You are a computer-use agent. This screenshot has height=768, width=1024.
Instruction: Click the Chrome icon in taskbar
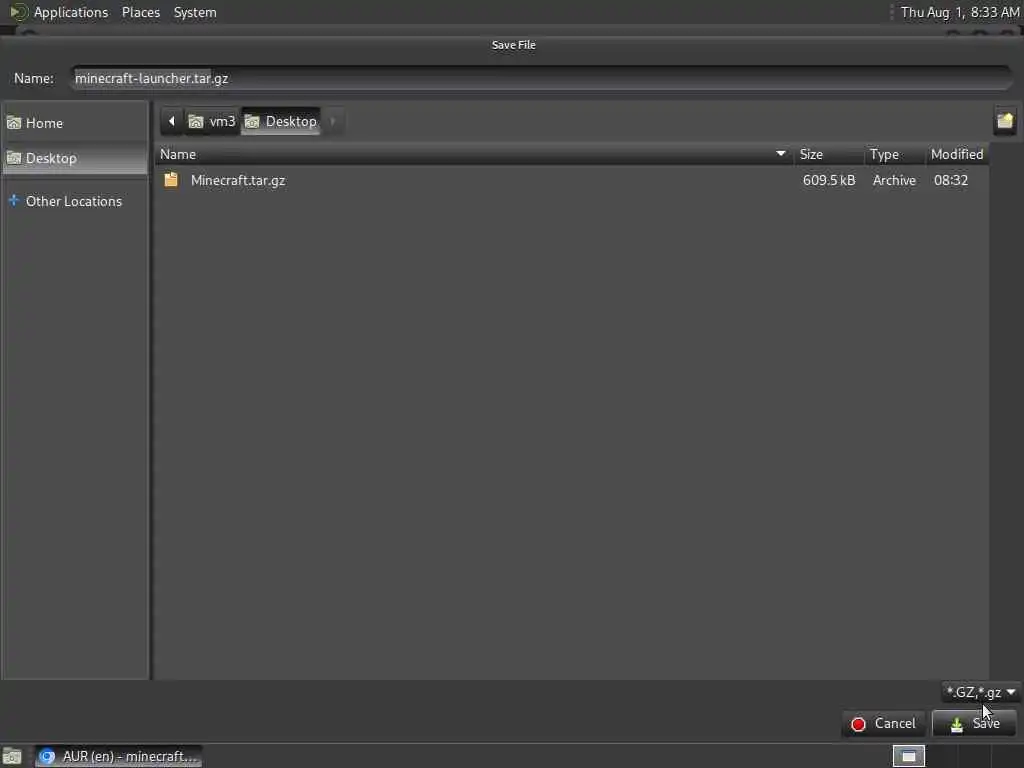tap(46, 756)
